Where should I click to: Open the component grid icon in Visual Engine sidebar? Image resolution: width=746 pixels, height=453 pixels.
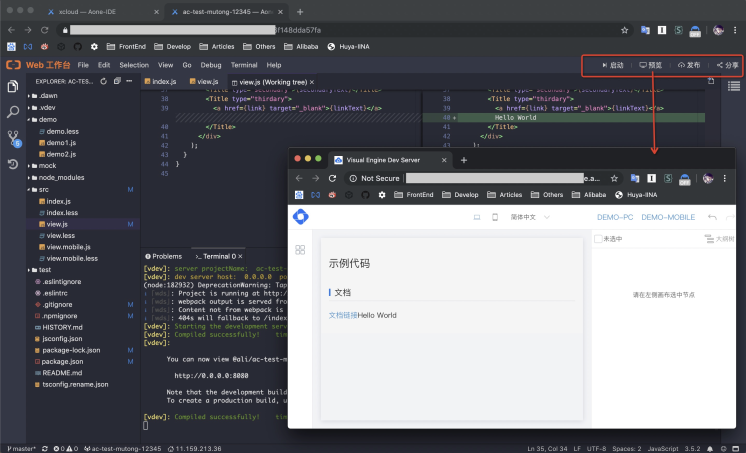click(300, 250)
